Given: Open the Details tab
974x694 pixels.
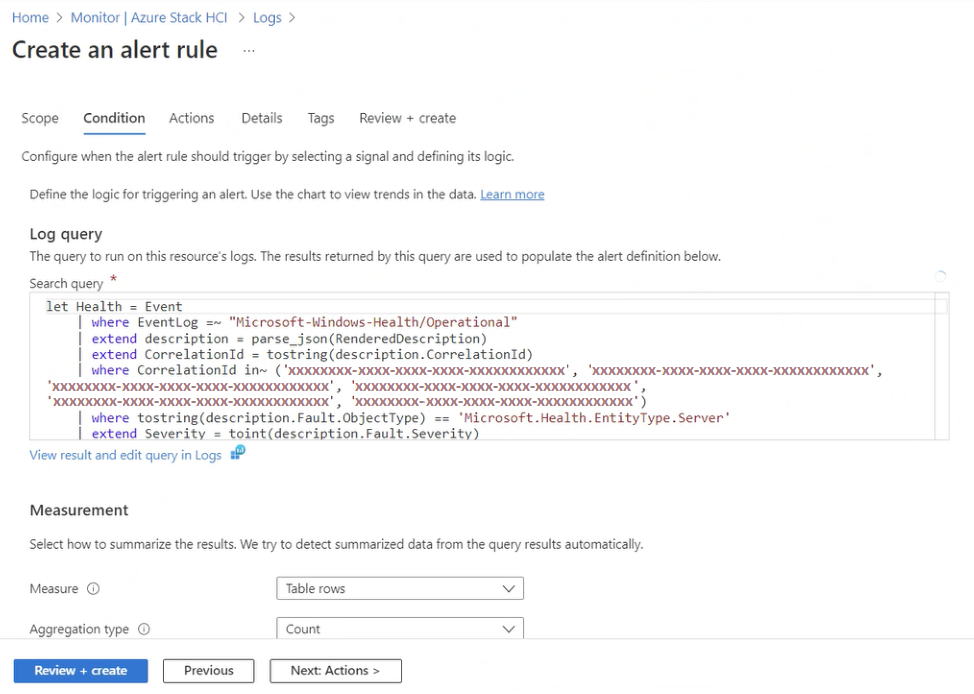Looking at the screenshot, I should [262, 118].
